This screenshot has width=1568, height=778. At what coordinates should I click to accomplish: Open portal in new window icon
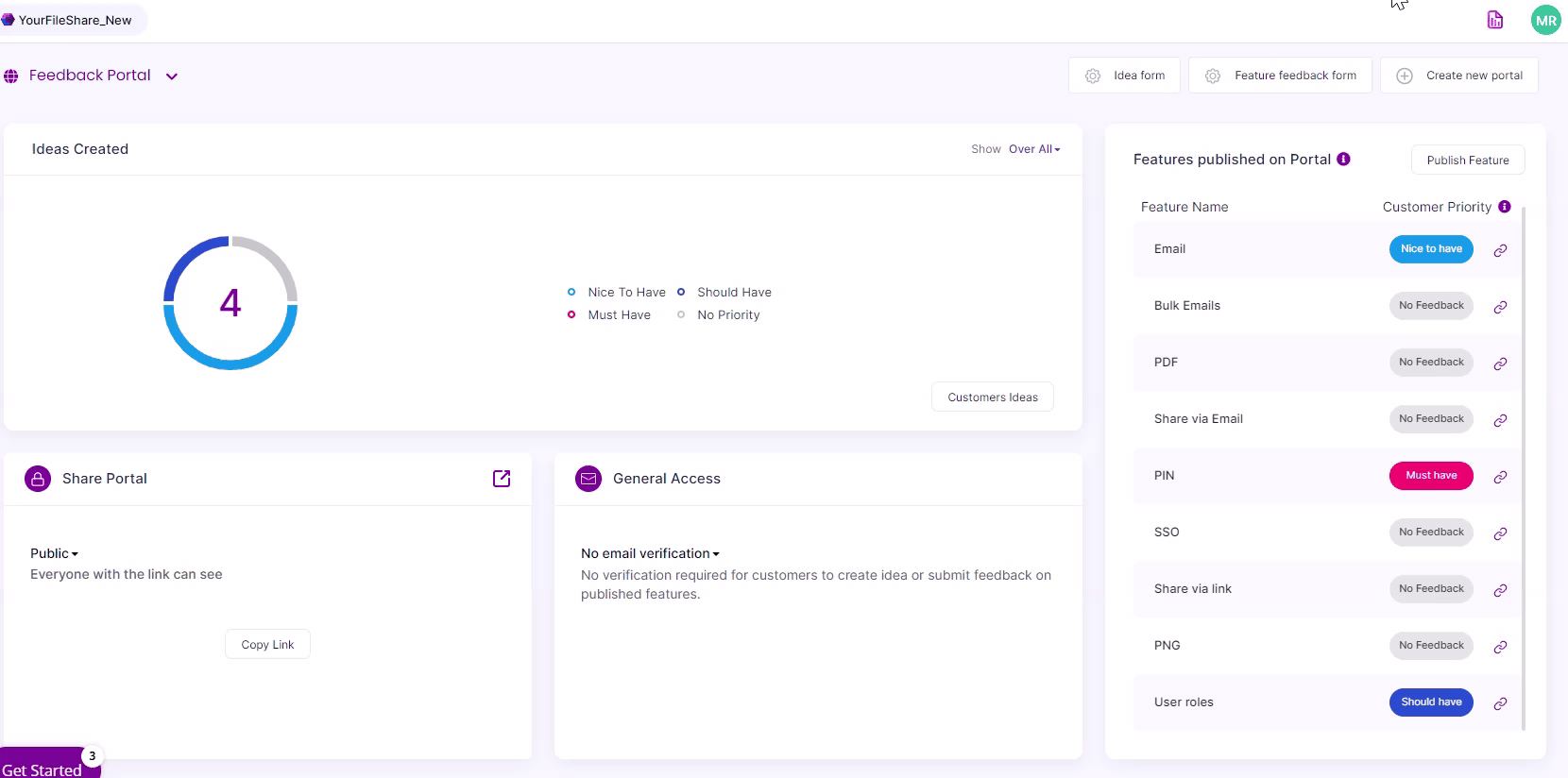pos(502,479)
